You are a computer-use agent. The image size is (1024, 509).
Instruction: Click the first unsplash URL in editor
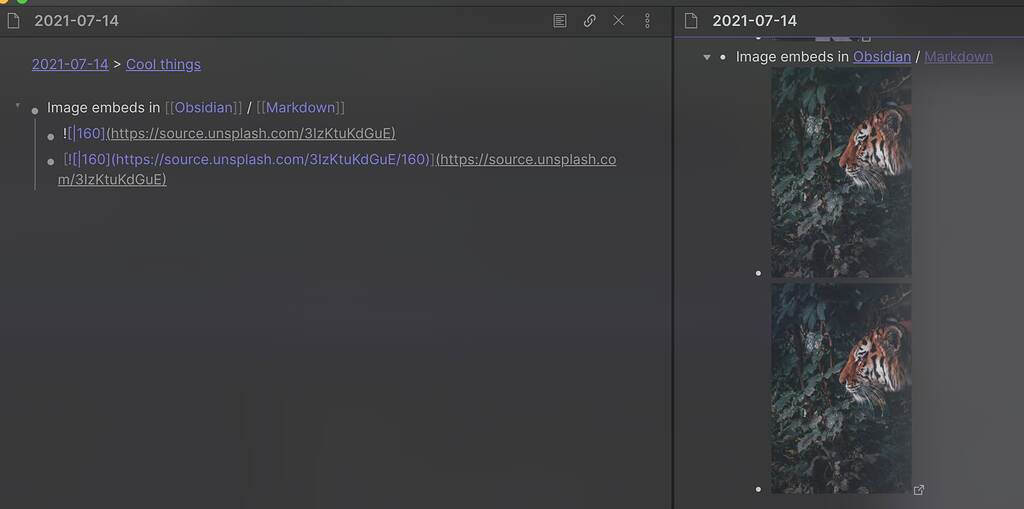click(x=251, y=133)
